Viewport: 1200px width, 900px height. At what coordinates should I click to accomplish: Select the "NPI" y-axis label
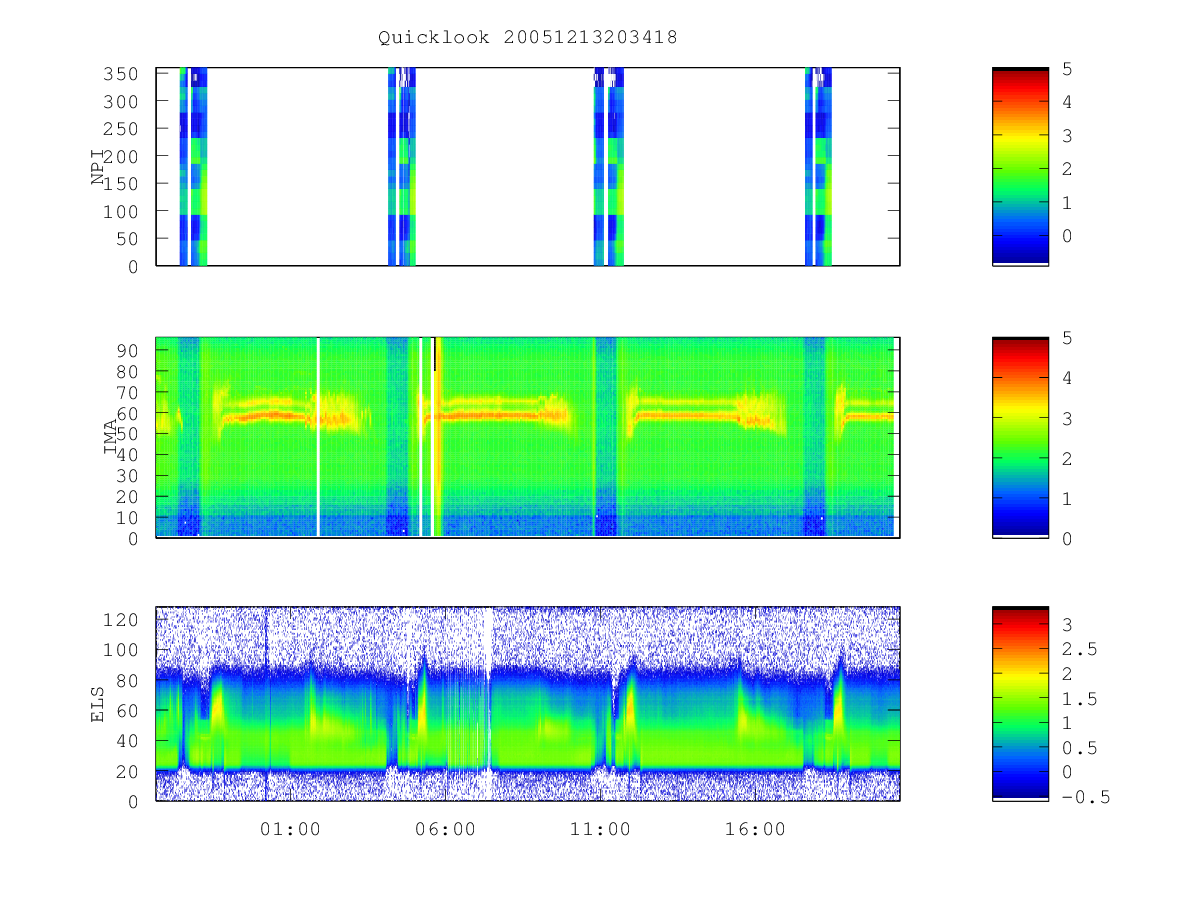tap(99, 167)
